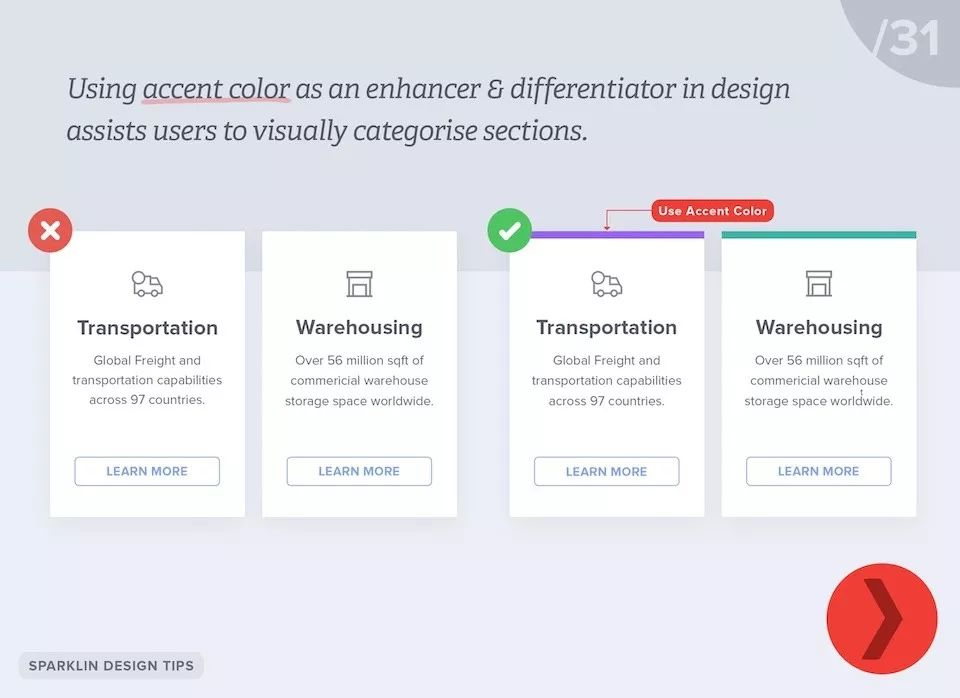Viewport: 960px width, 698px height.
Task: Click the Sparklin Design Tips tag
Action: [111, 666]
